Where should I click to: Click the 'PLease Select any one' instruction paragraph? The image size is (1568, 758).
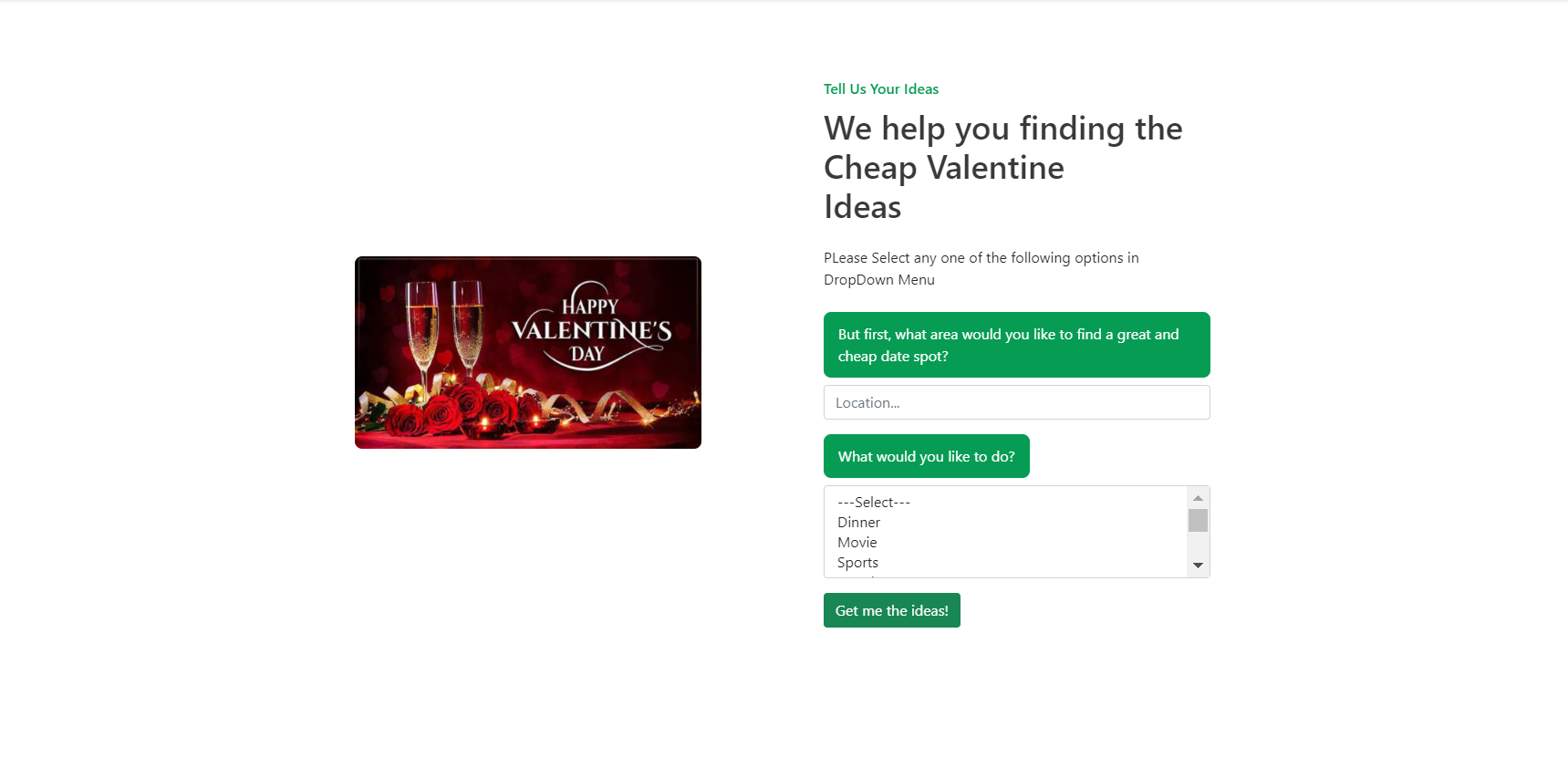(x=981, y=269)
